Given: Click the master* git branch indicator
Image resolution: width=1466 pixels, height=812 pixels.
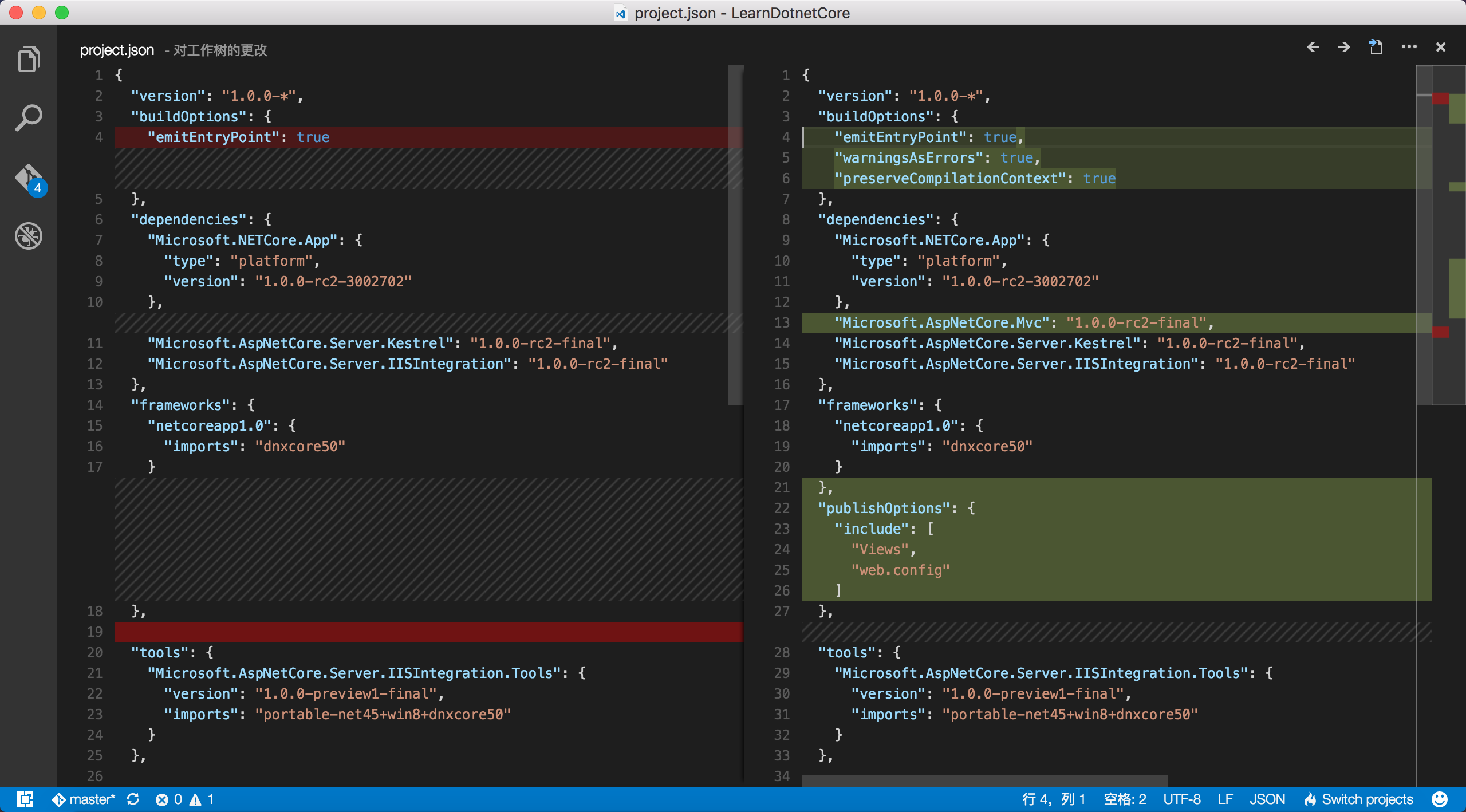Looking at the screenshot, I should [84, 799].
